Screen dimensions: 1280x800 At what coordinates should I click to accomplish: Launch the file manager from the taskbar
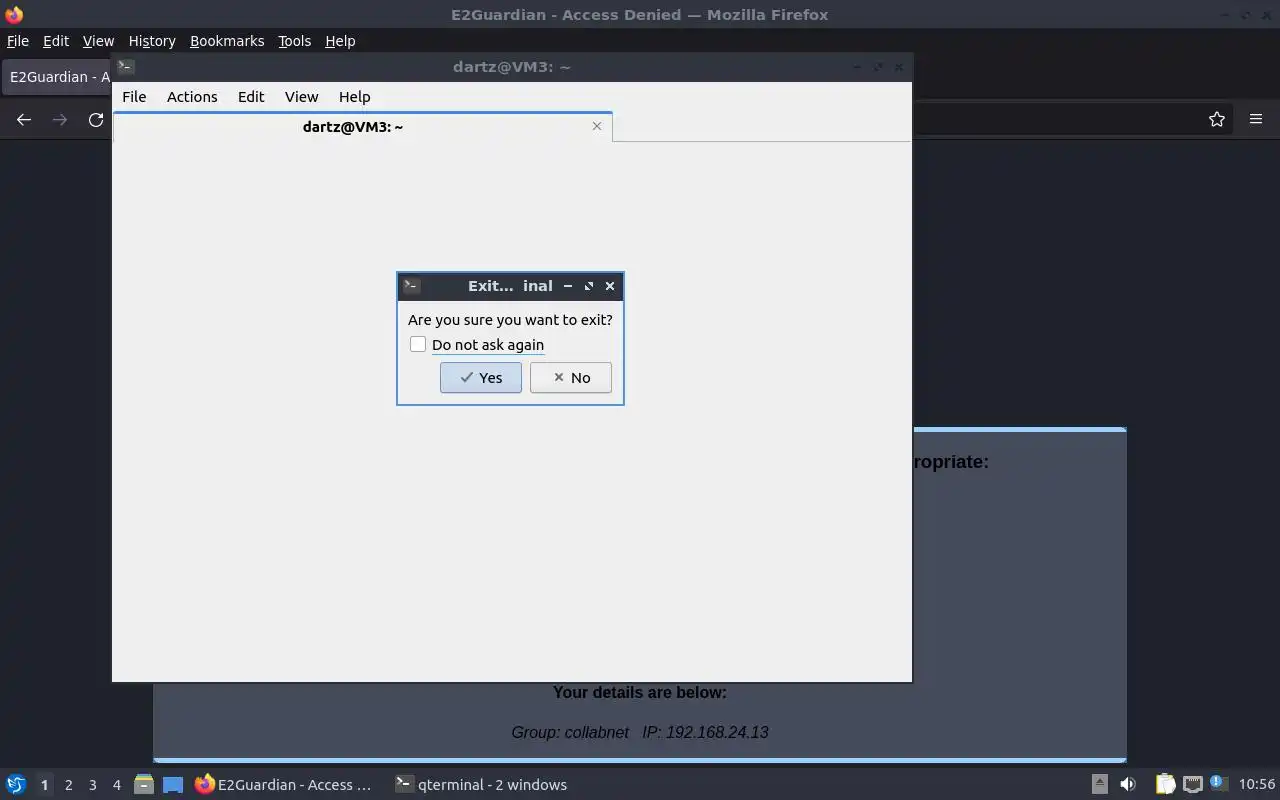pyautogui.click(x=144, y=784)
